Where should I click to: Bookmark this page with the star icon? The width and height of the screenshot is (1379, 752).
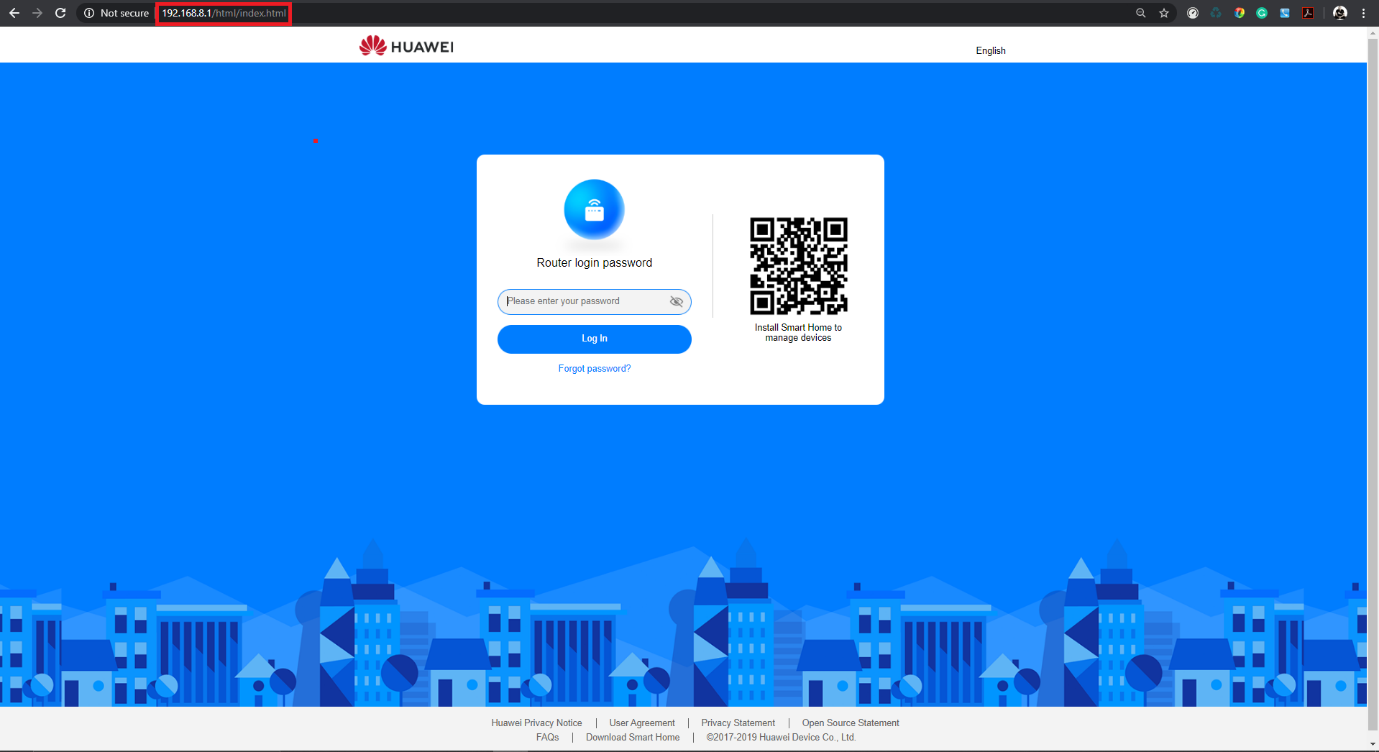click(1164, 13)
